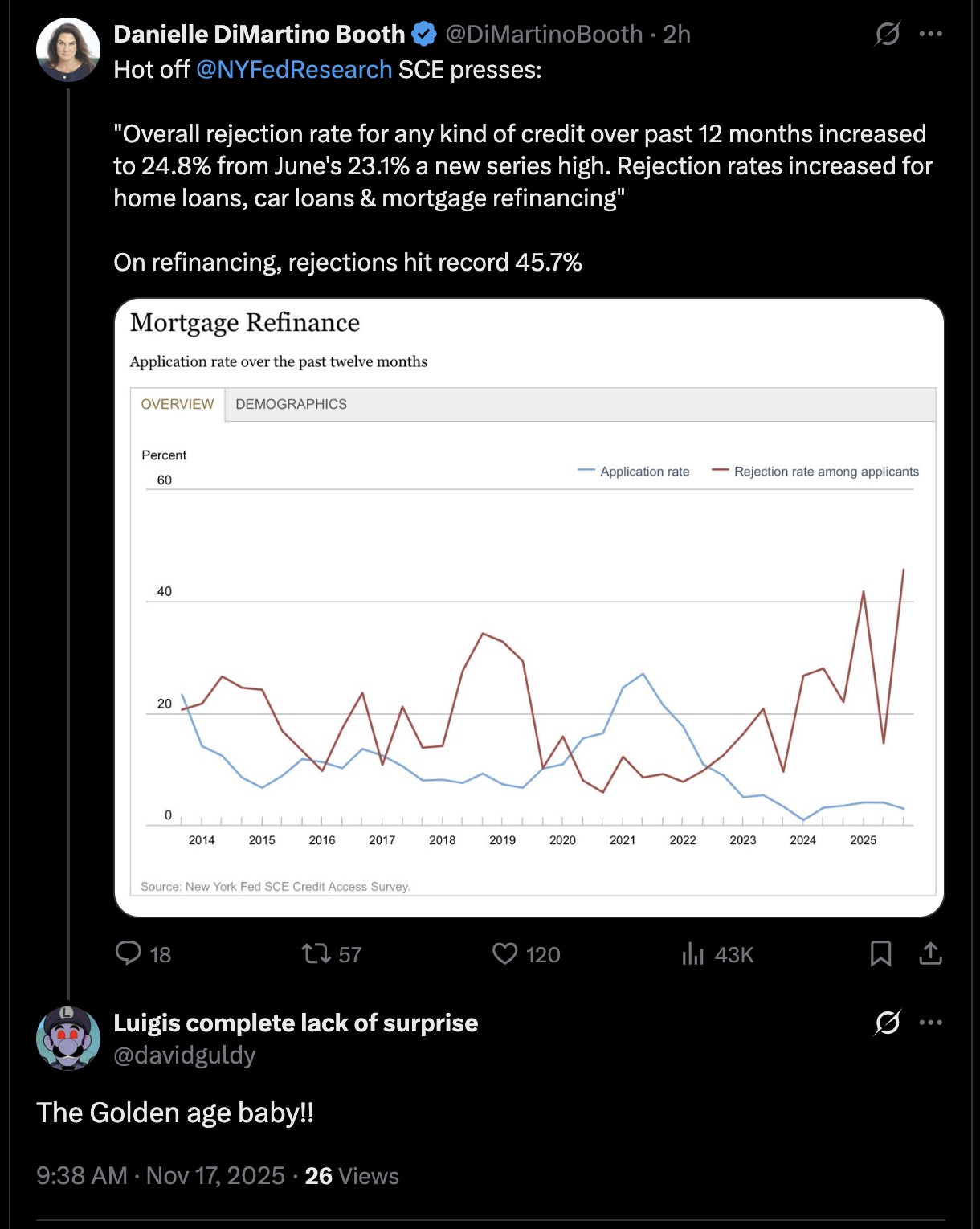This screenshot has width=980, height=1229.
Task: Click the @DiMartinoBooth handle
Action: pos(544,34)
